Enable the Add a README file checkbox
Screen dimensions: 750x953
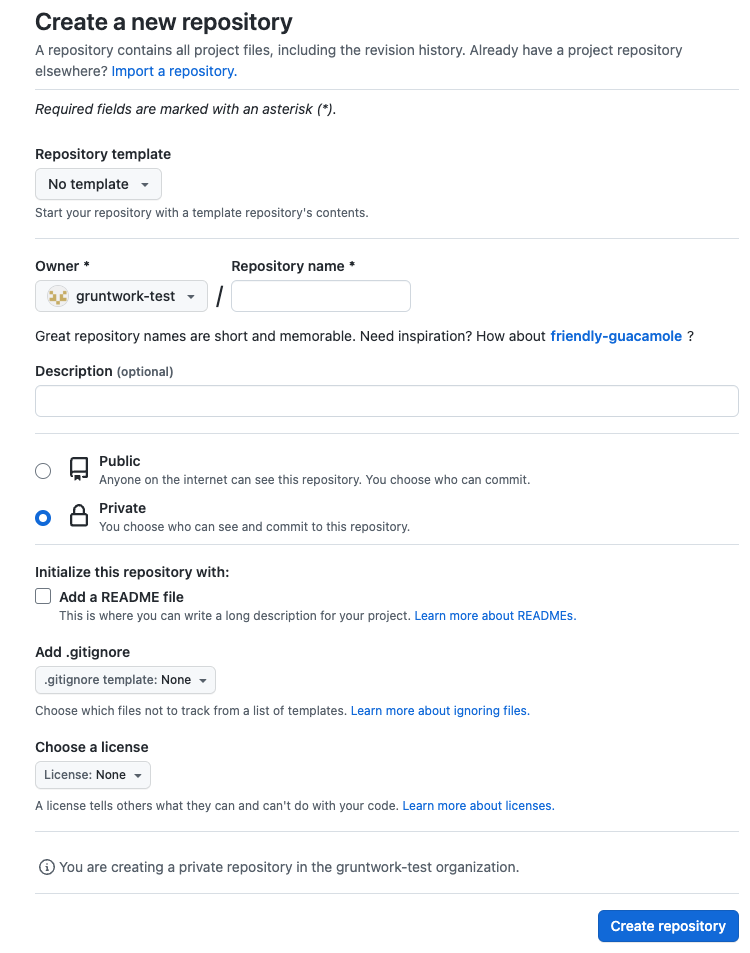43,595
